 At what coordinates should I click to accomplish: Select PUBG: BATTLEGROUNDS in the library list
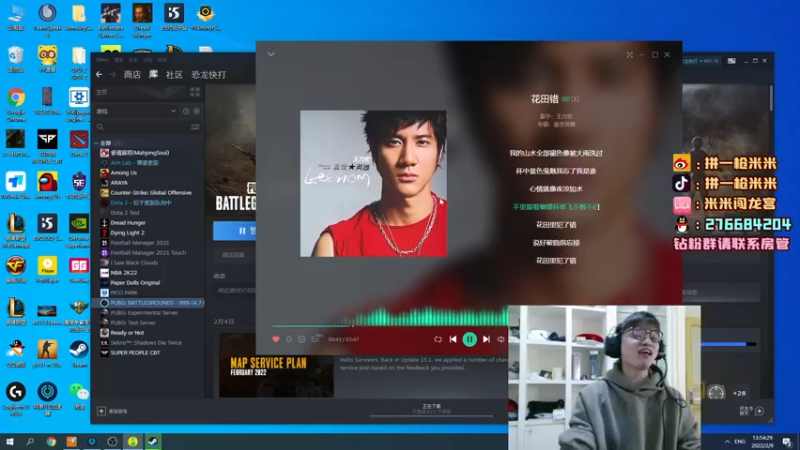[x=147, y=303]
